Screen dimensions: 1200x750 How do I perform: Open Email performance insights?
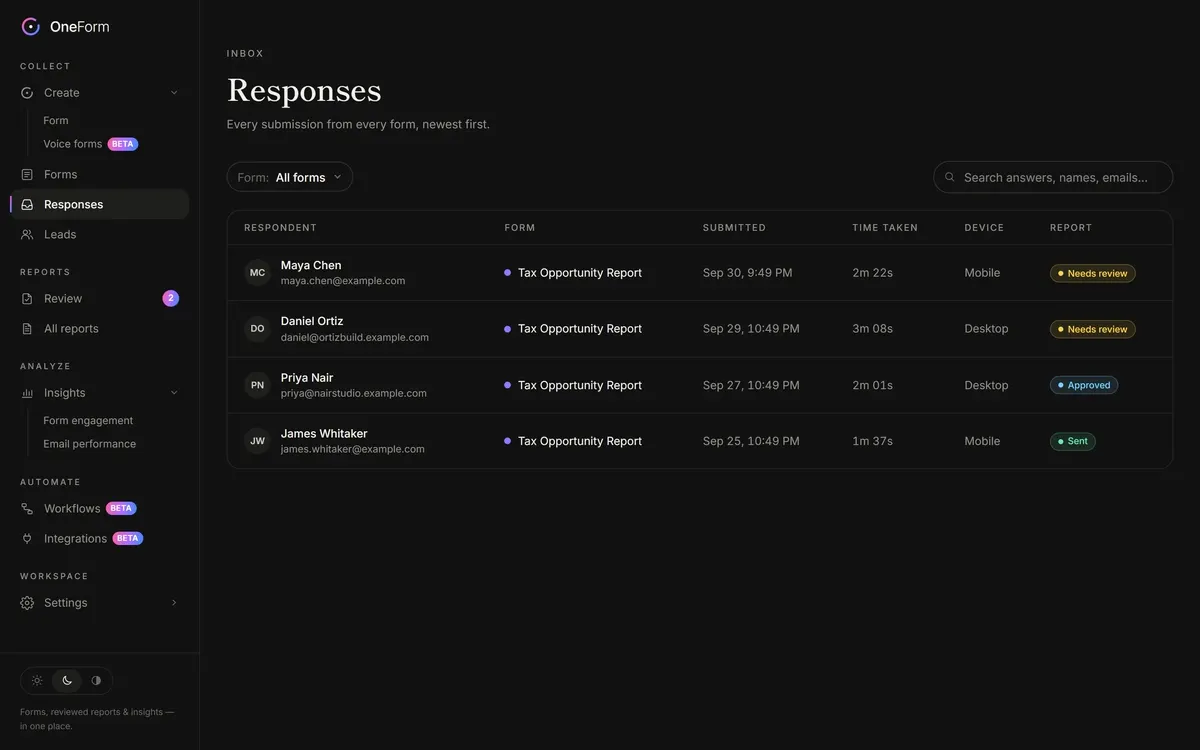(x=89, y=444)
